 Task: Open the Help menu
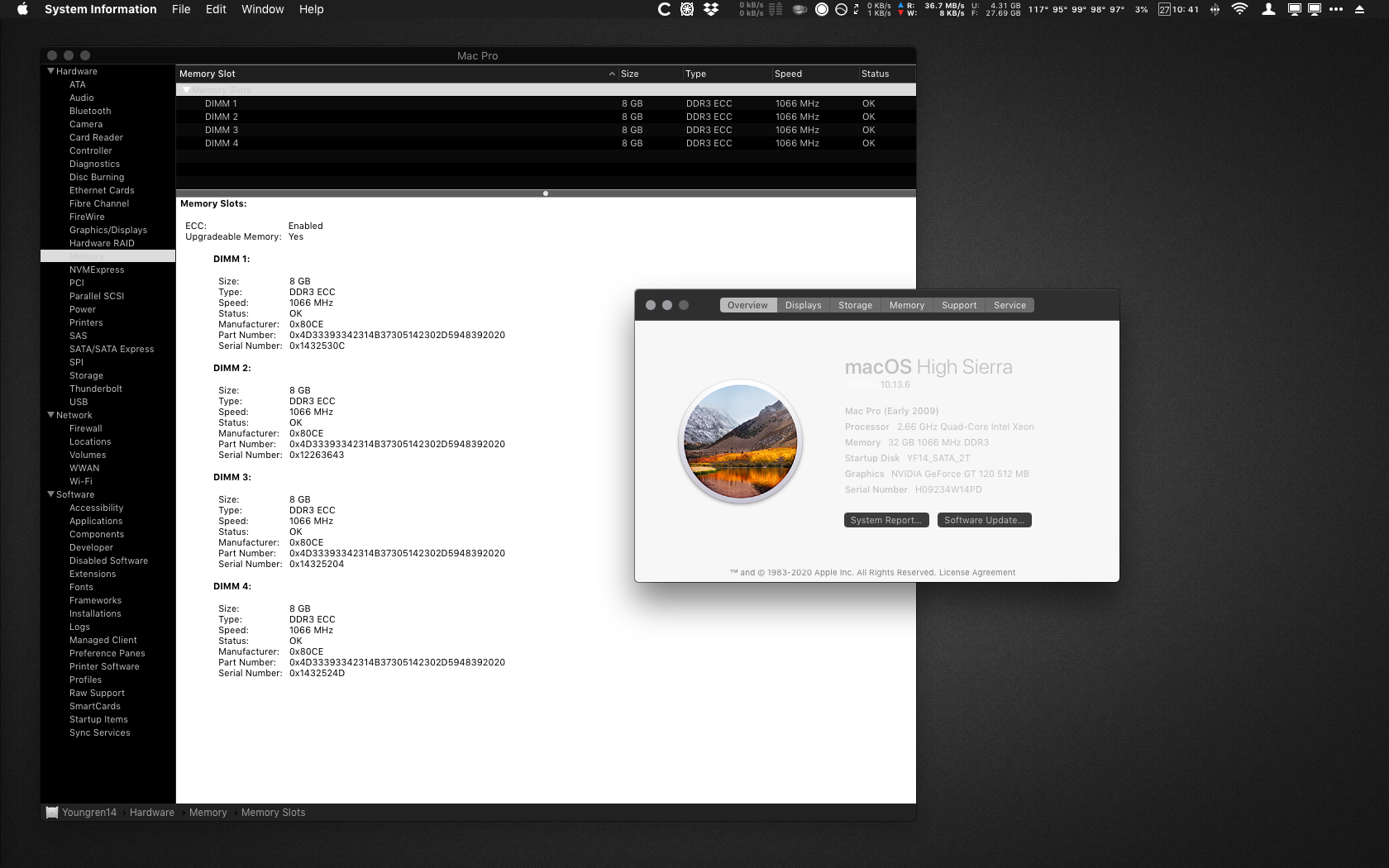click(x=312, y=9)
